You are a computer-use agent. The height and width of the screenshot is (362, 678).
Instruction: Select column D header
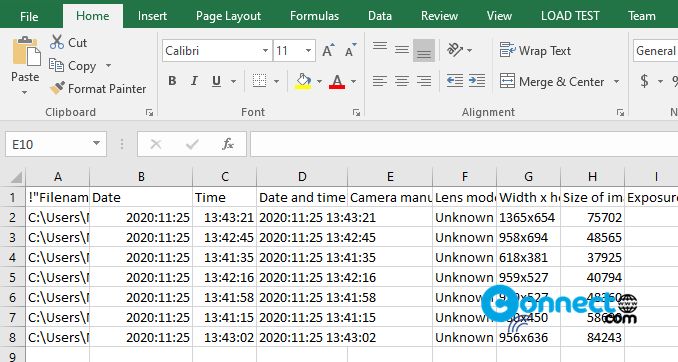tap(302, 176)
